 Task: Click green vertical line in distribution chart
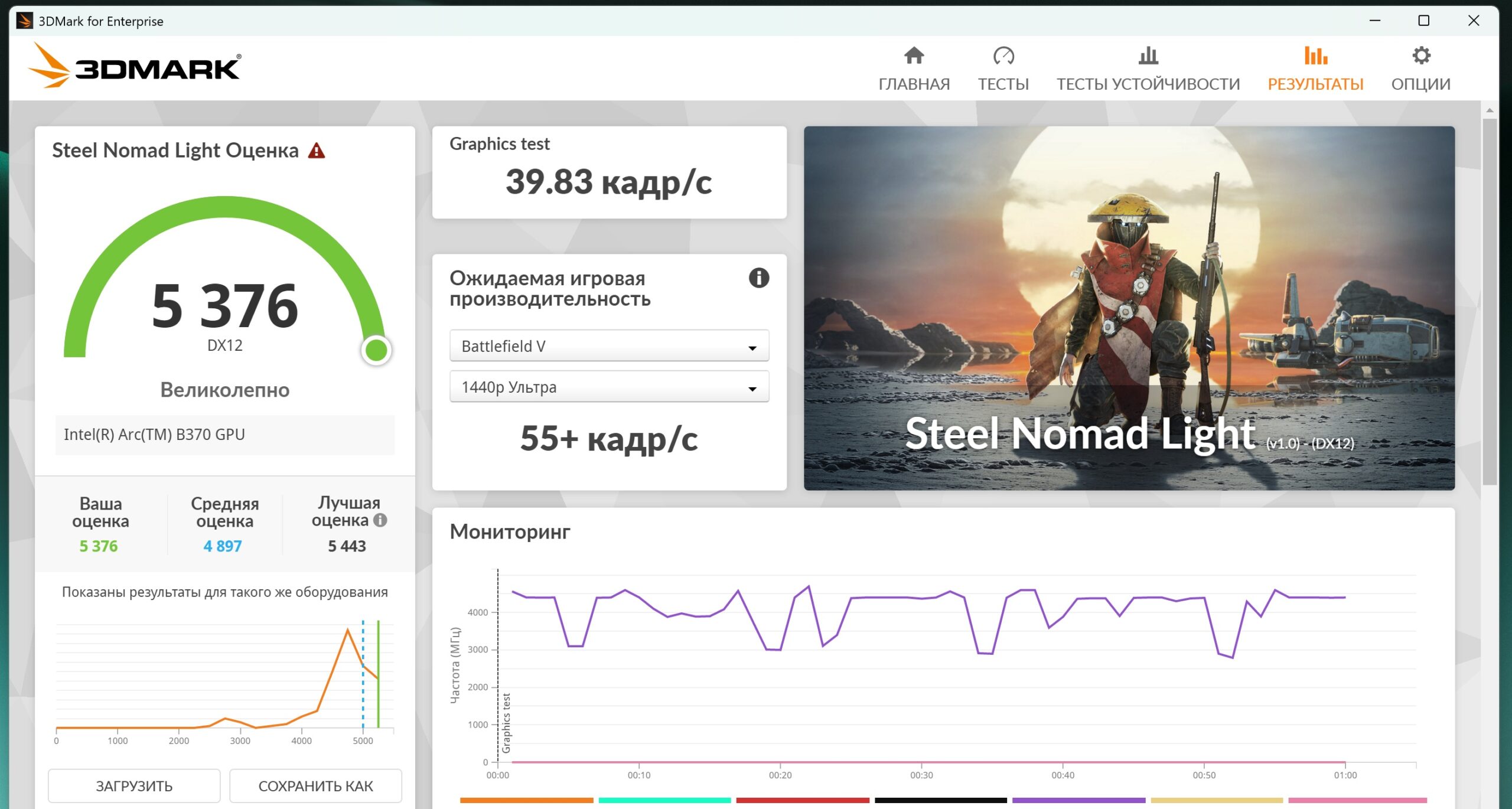click(378, 674)
